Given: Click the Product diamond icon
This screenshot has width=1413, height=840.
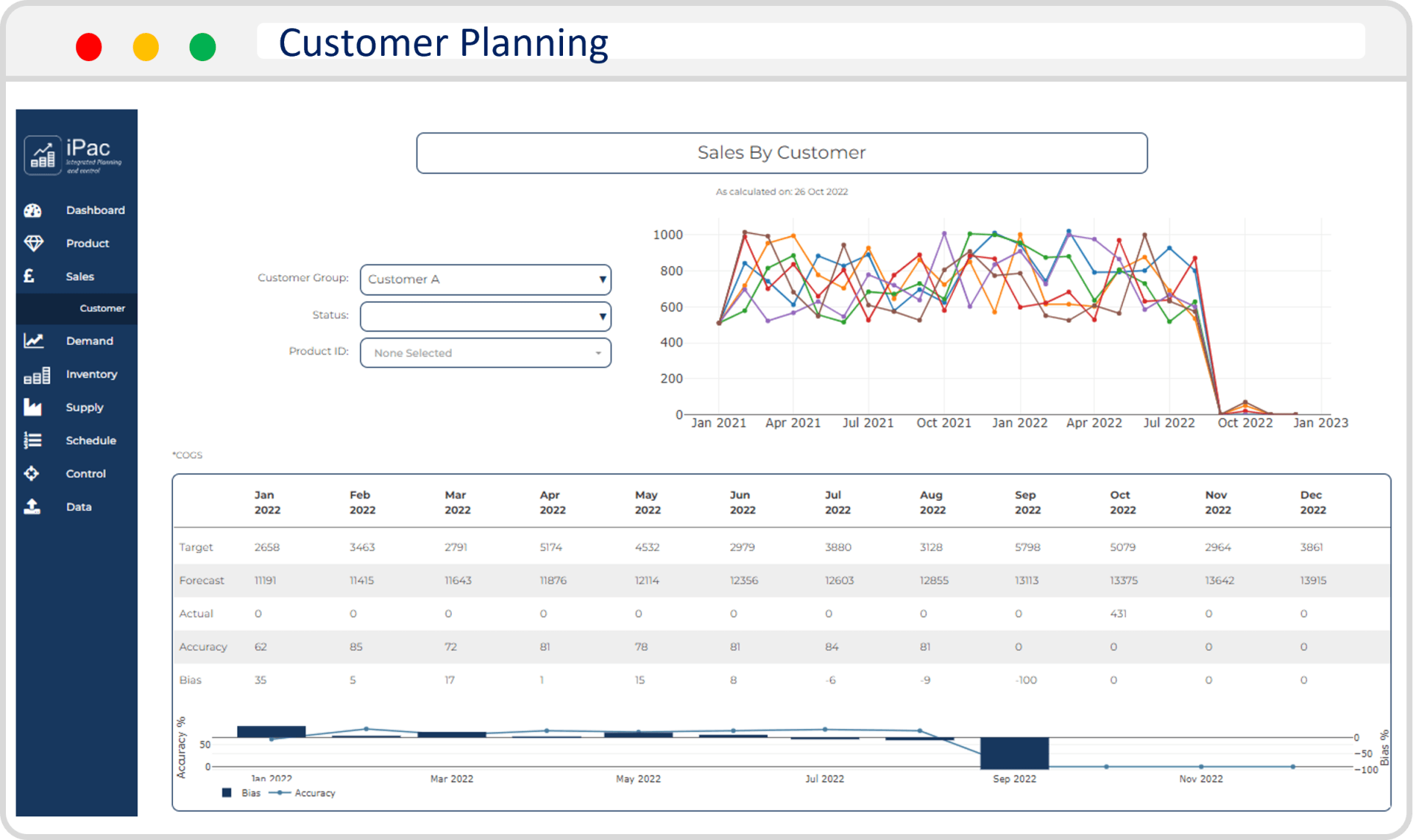Looking at the screenshot, I should pos(33,243).
